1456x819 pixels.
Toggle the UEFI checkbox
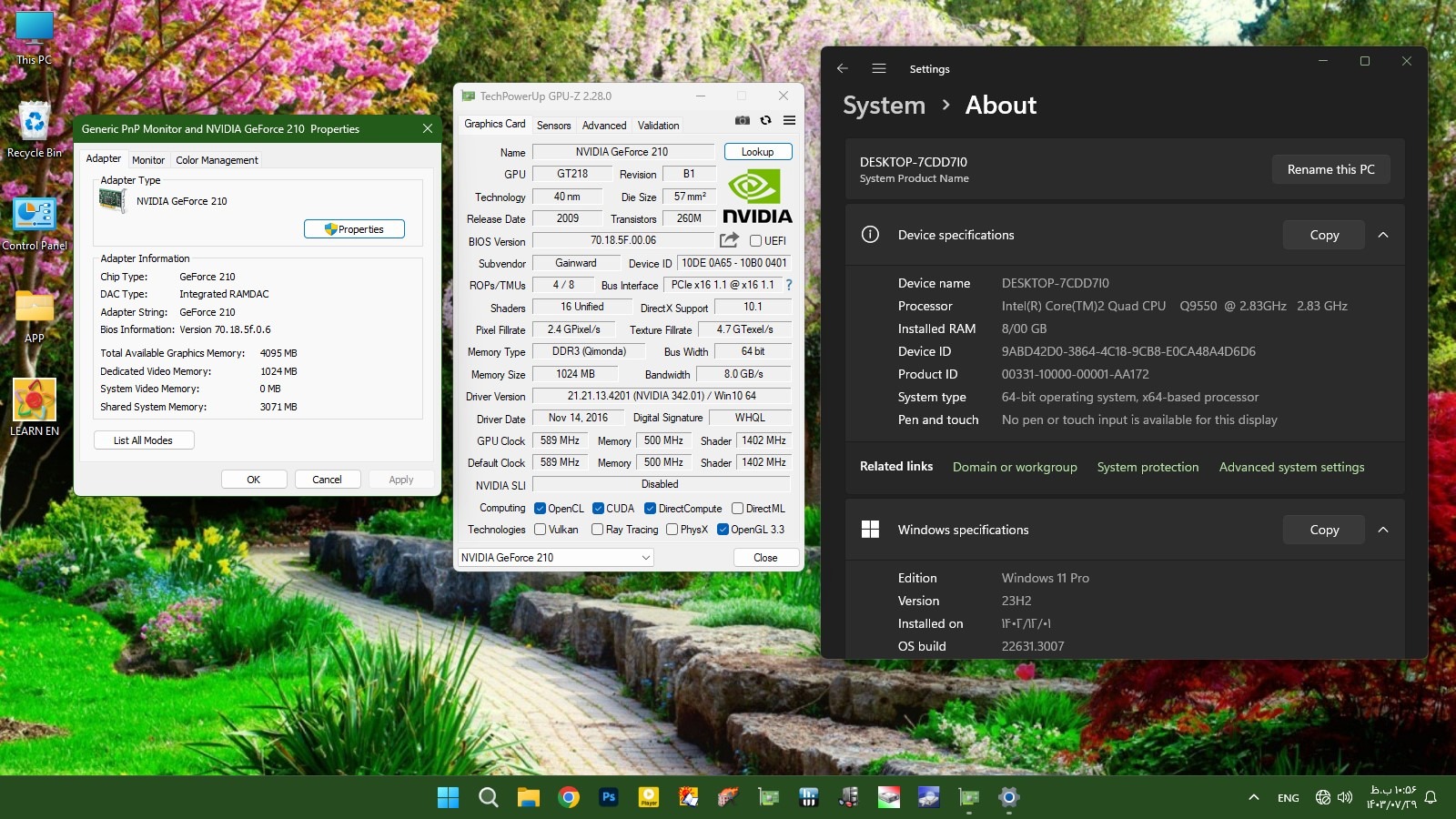[x=755, y=241]
